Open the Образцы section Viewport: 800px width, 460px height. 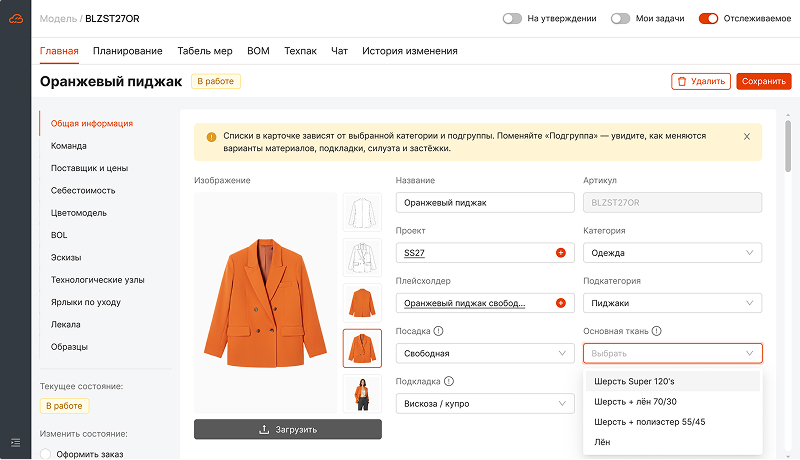69,347
